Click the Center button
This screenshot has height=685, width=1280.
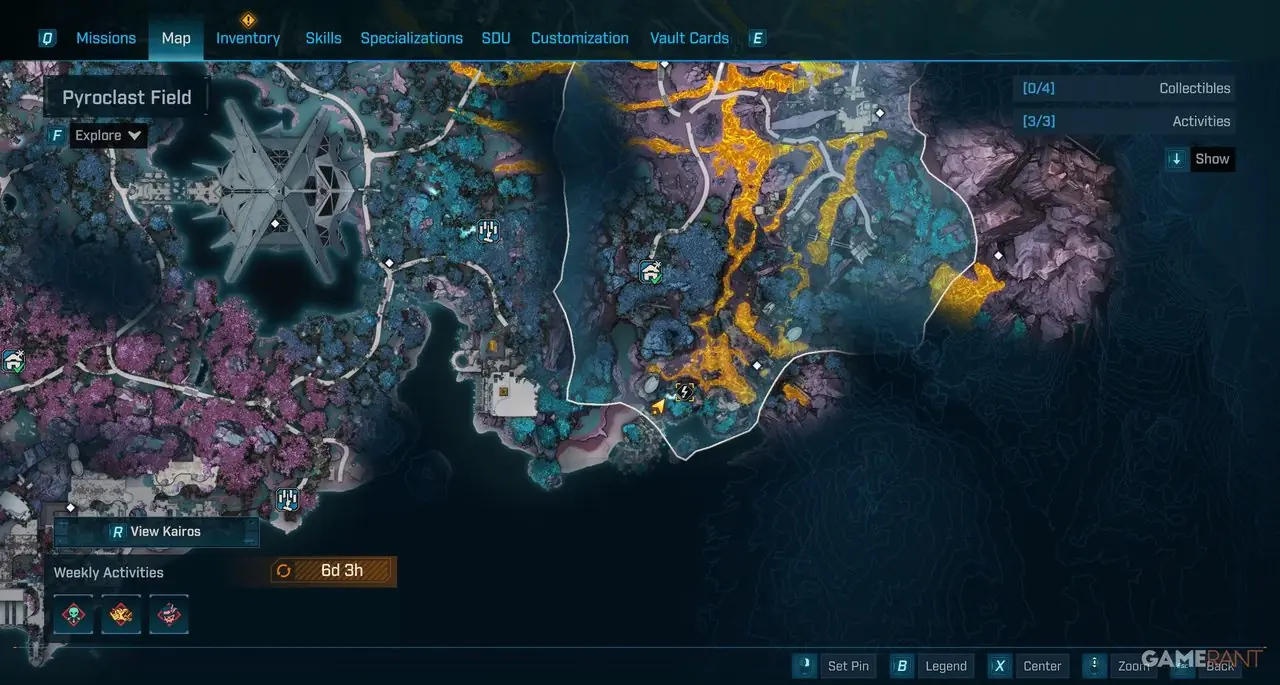1042,666
